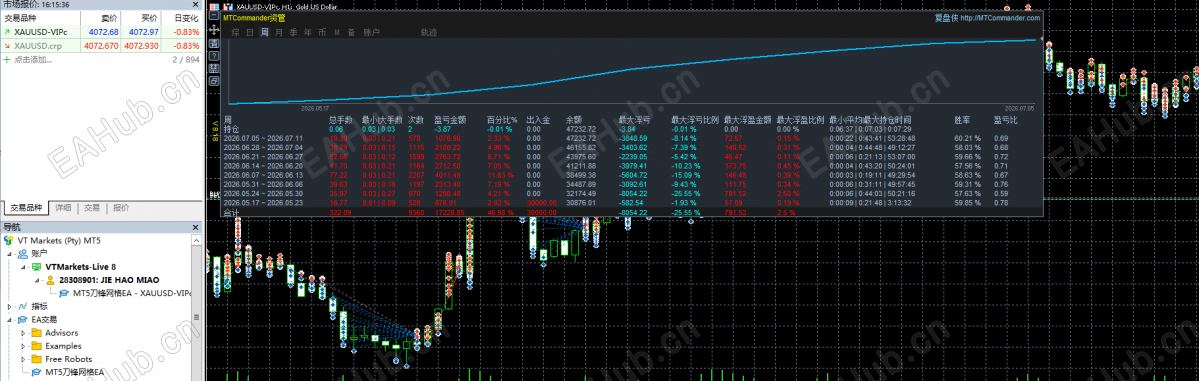Click the Free Robots folder icon
1199x381 pixels.
(x=36, y=359)
